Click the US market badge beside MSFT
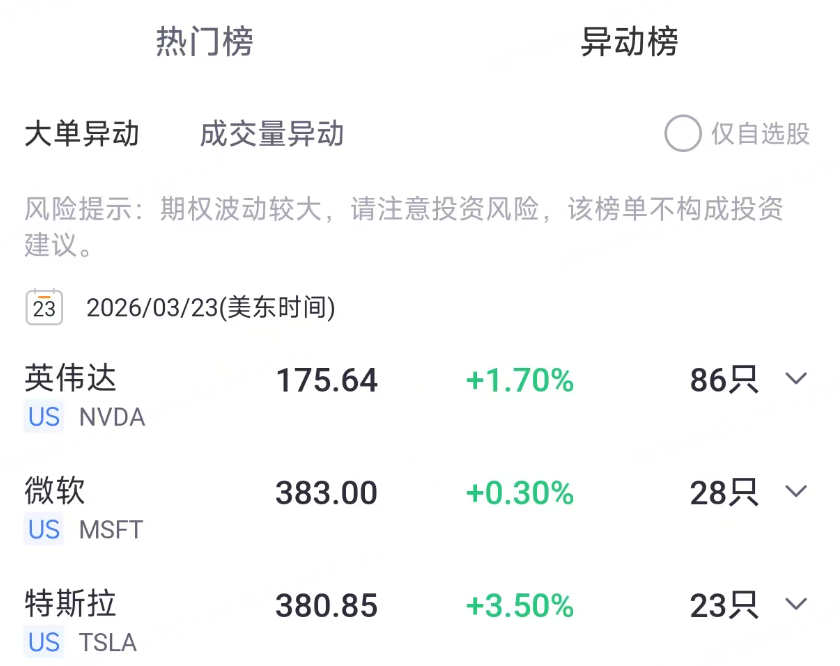Image resolution: width=840 pixels, height=666 pixels. [x=44, y=530]
